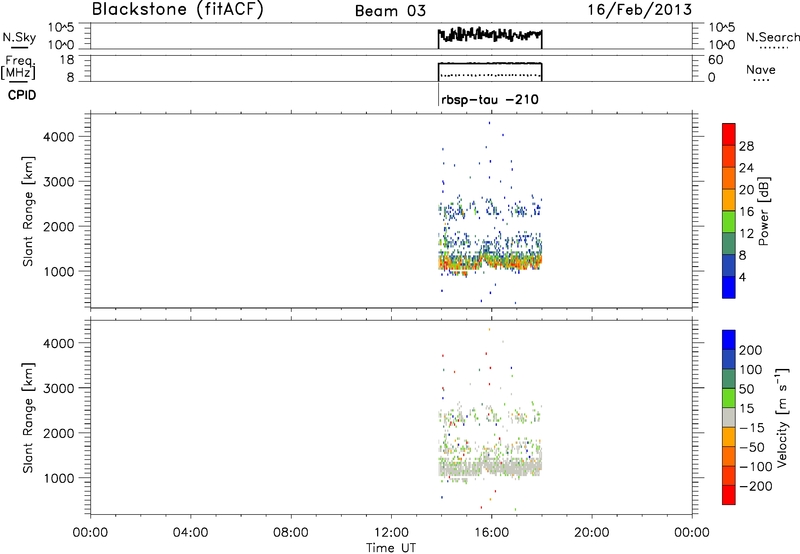Click the "20" label on Power color bar
The height and width of the screenshot is (554, 800).
[x=746, y=190]
